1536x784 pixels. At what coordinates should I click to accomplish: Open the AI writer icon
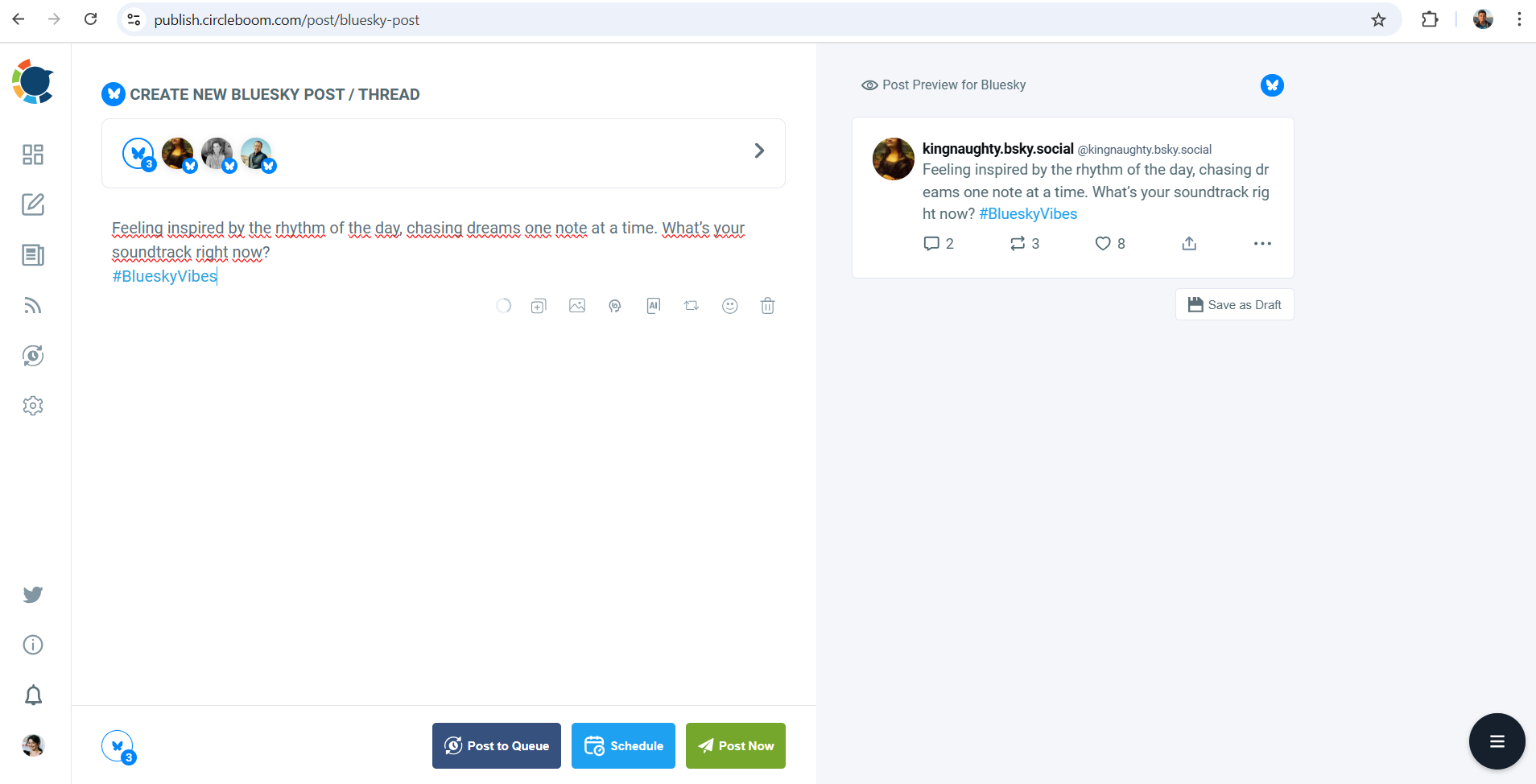654,306
